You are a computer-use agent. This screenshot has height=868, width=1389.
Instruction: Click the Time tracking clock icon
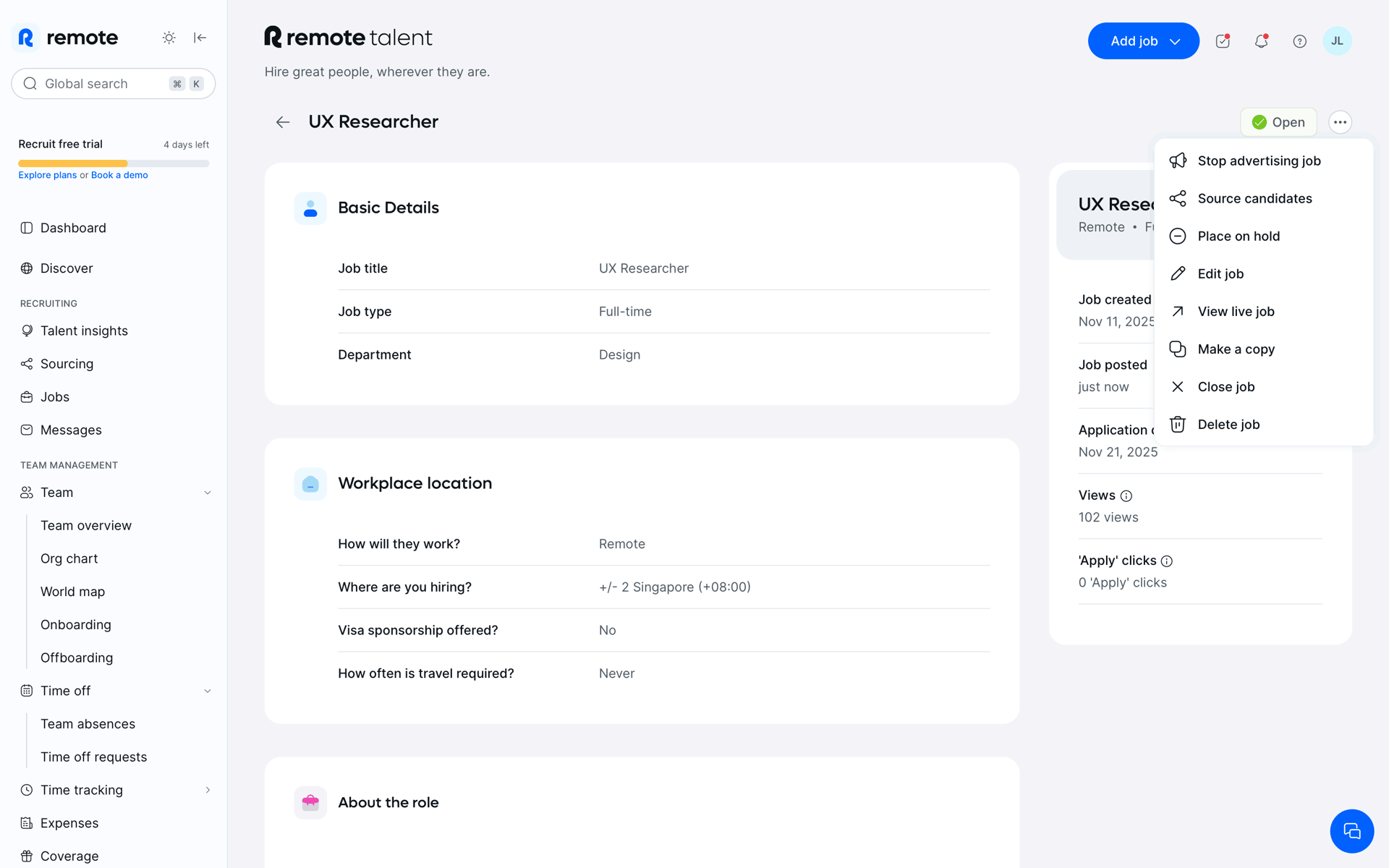27,790
